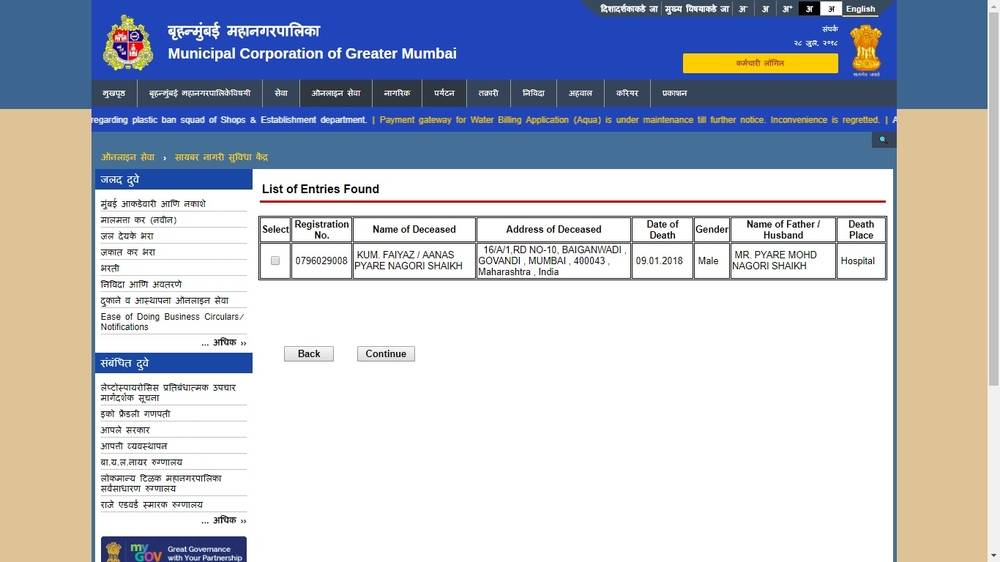
Task: Click the deceased name KUM. FAIYAZ cell
Action: (x=414, y=261)
